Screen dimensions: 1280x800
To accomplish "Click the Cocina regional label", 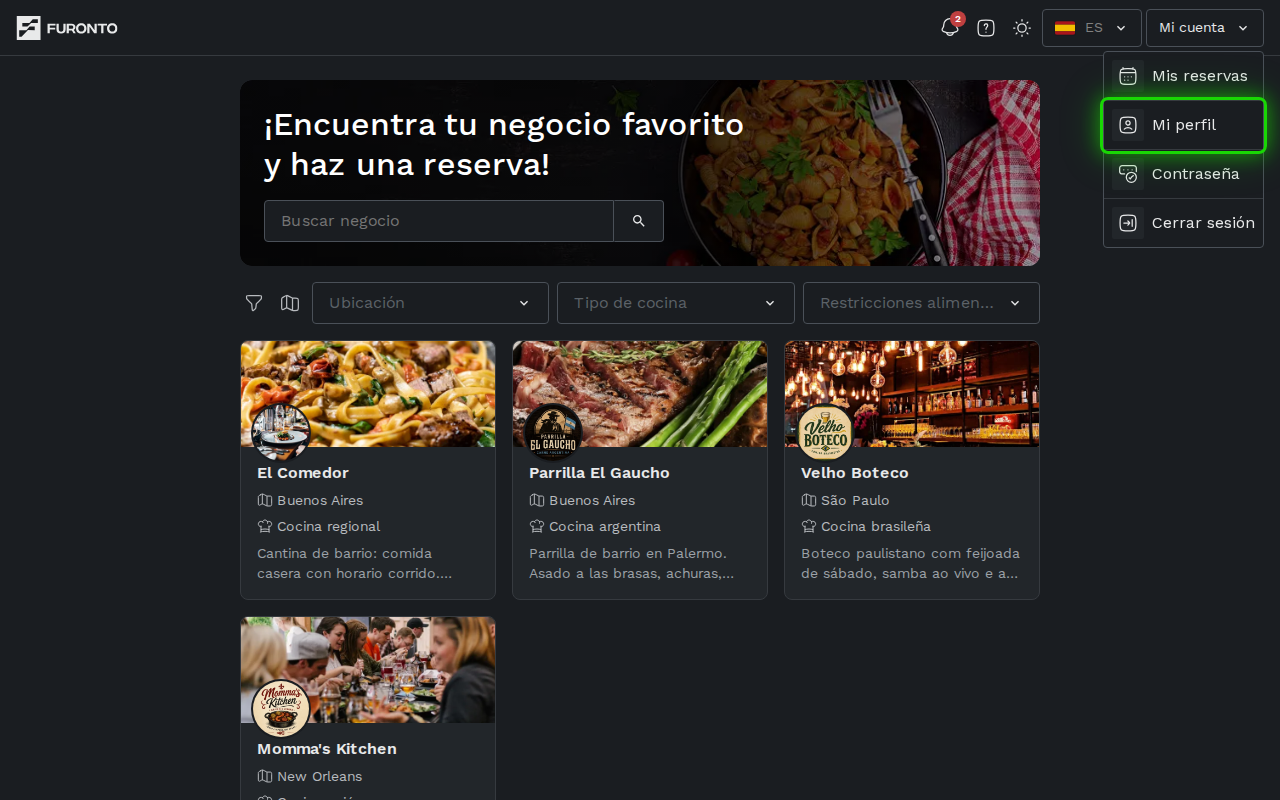I will click(329, 526).
